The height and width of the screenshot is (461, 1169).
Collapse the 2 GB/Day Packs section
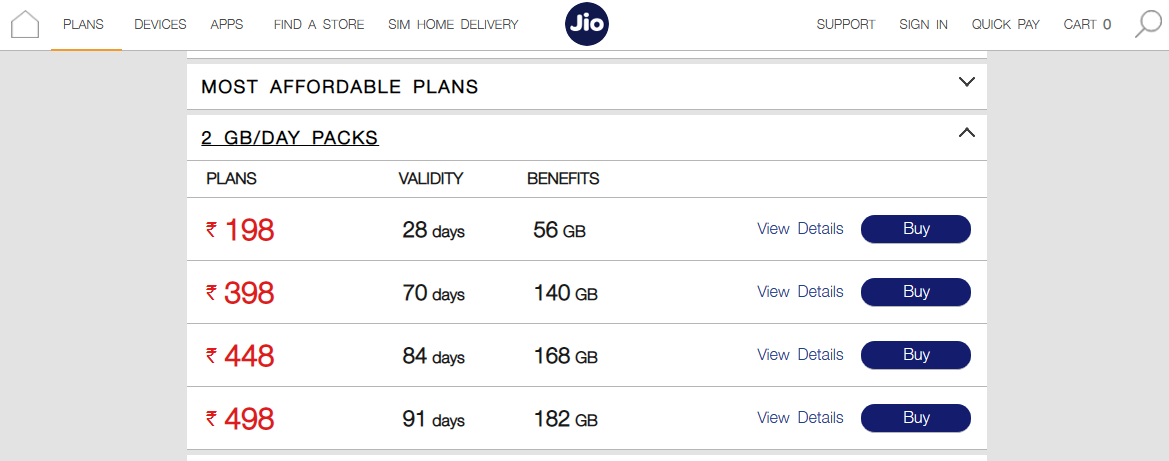966,133
